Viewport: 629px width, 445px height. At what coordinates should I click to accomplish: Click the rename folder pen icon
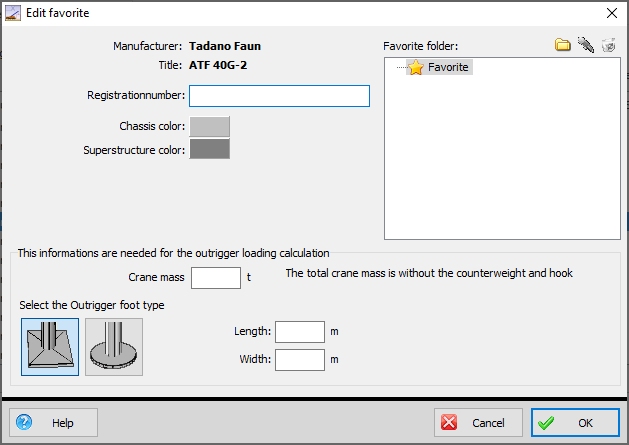point(586,45)
